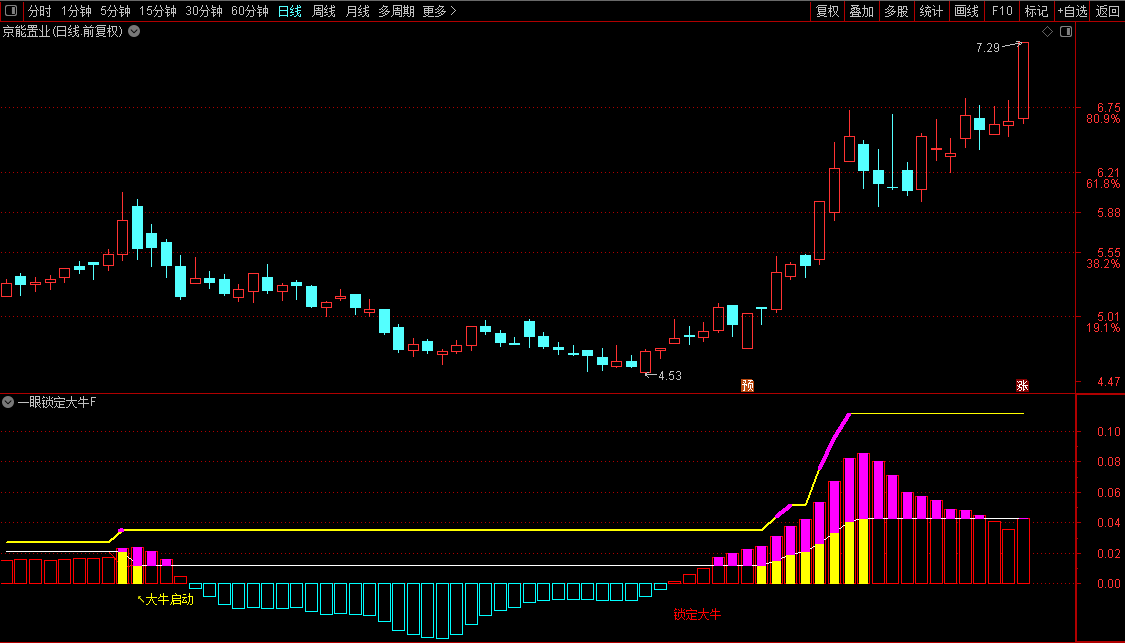Screen dimensions: 1125x643
Task: Switch to 60分钟 period
Action: coord(250,11)
